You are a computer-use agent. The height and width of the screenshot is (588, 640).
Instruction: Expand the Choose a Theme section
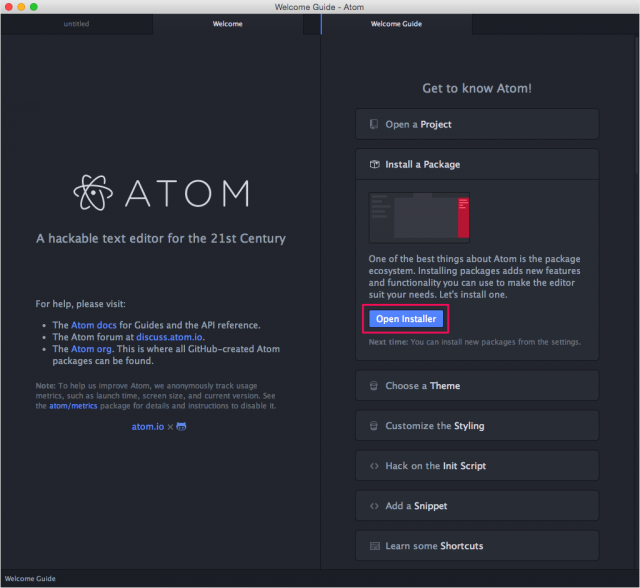click(x=477, y=386)
